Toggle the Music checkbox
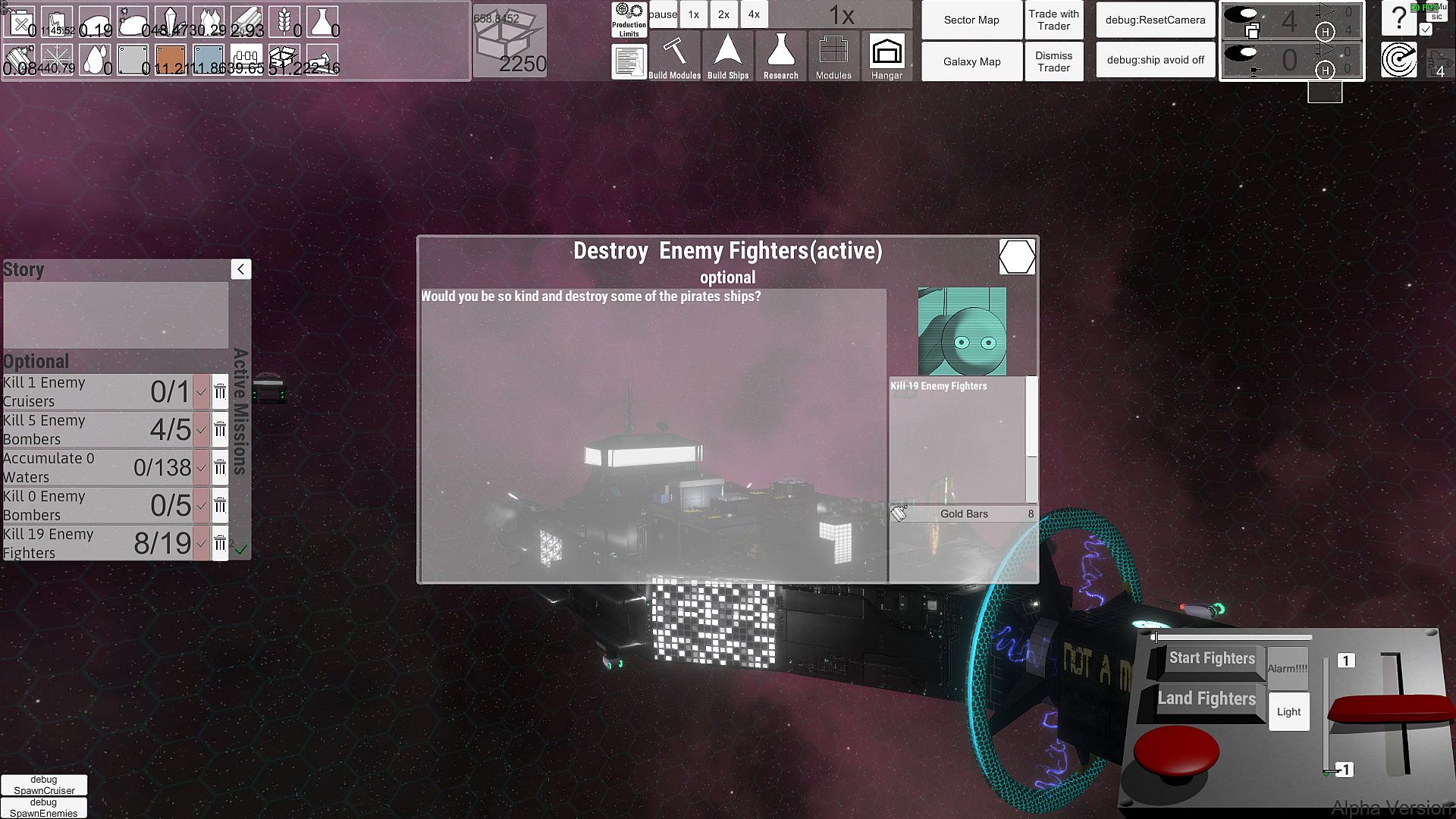1456x819 pixels. [x=1426, y=29]
